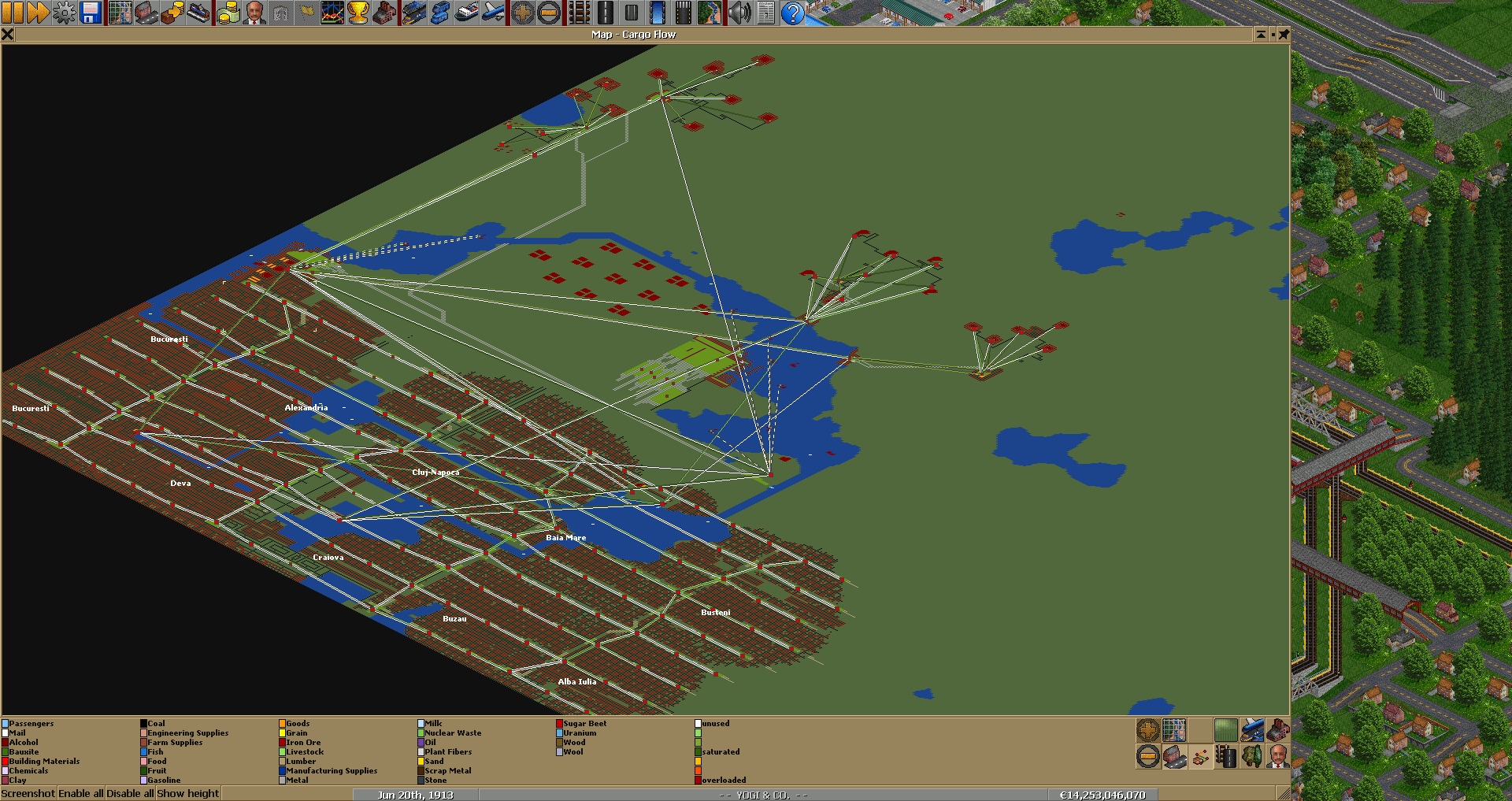Screen dimensions: 1512x801
Task: Toggle Passengers cargo in legend
Action: click(x=28, y=723)
